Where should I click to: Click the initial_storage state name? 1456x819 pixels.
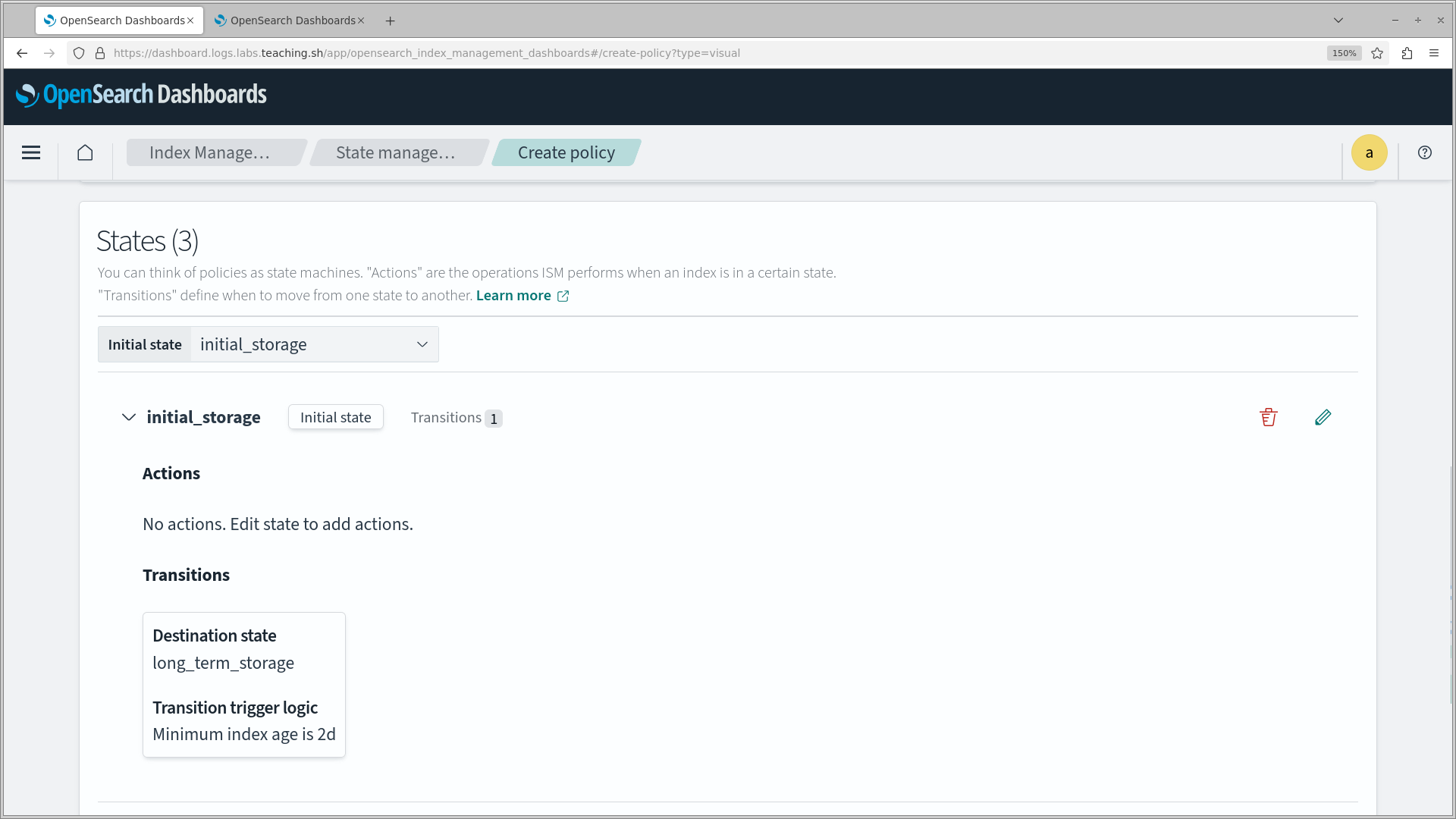click(x=203, y=417)
